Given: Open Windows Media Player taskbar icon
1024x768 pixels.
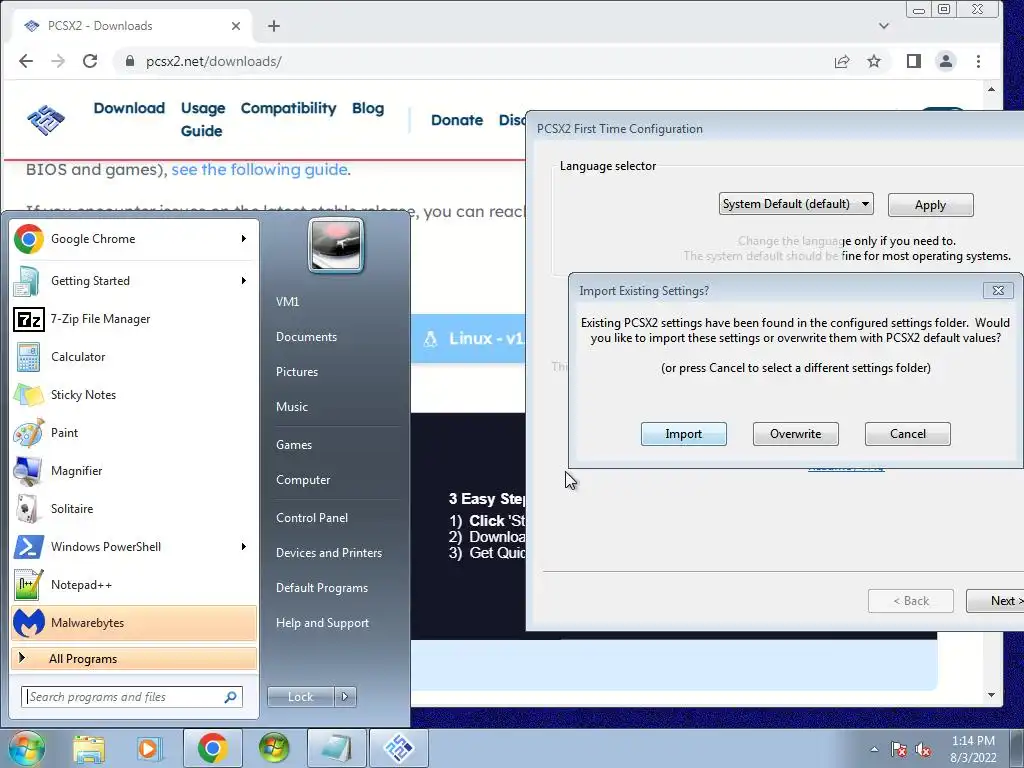Looking at the screenshot, I should point(149,749).
